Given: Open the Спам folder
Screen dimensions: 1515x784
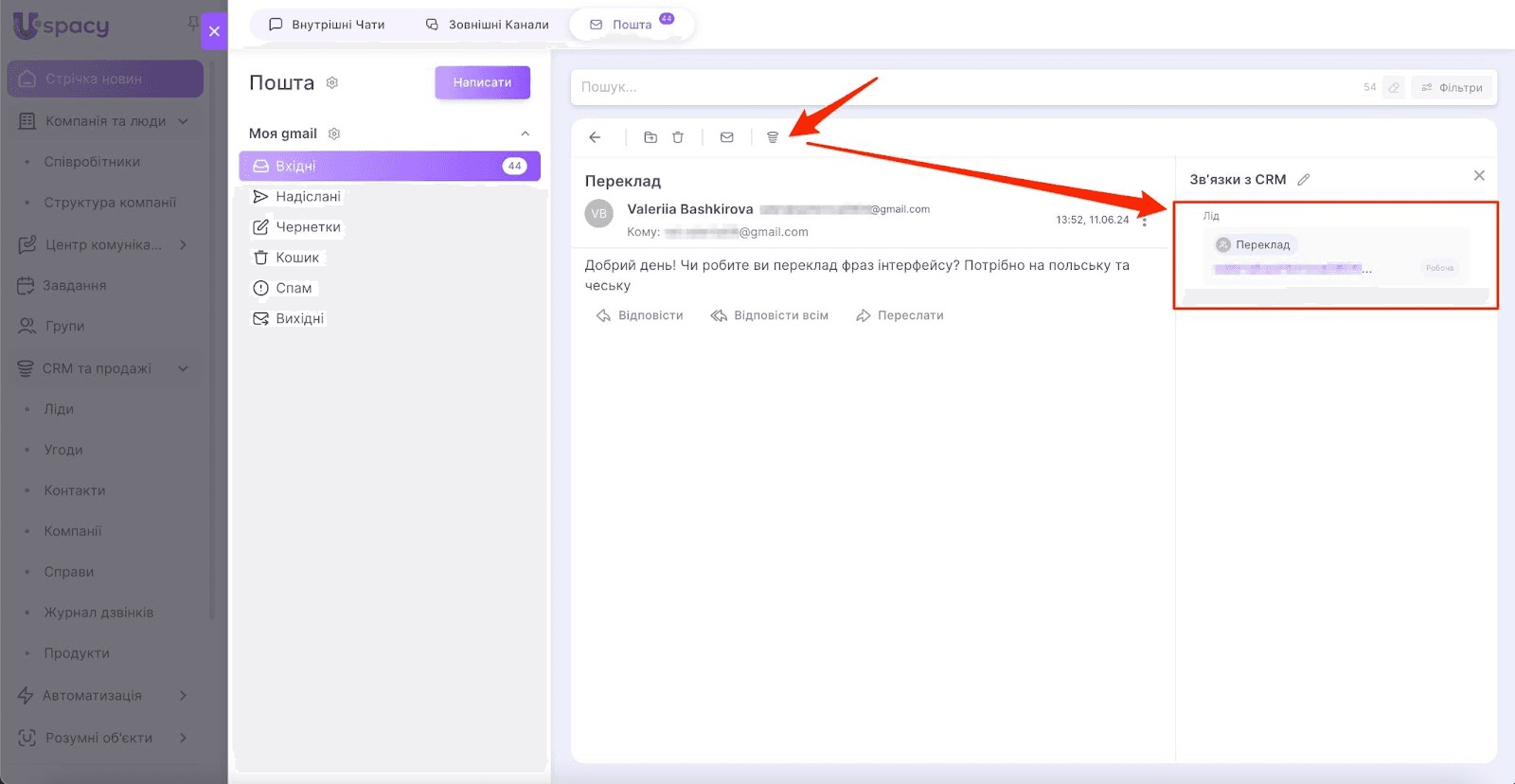Looking at the screenshot, I should 282,288.
